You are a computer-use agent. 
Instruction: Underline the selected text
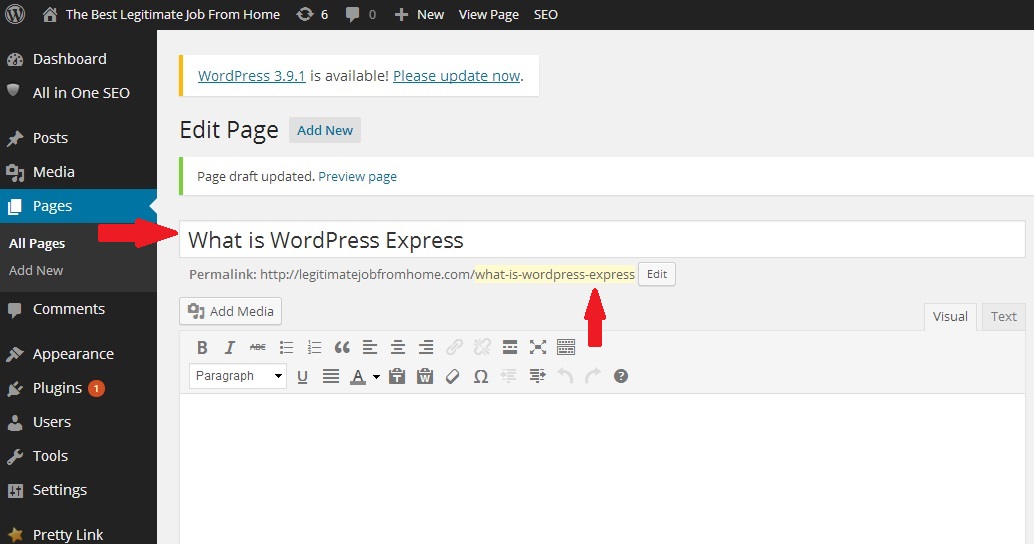(x=303, y=377)
